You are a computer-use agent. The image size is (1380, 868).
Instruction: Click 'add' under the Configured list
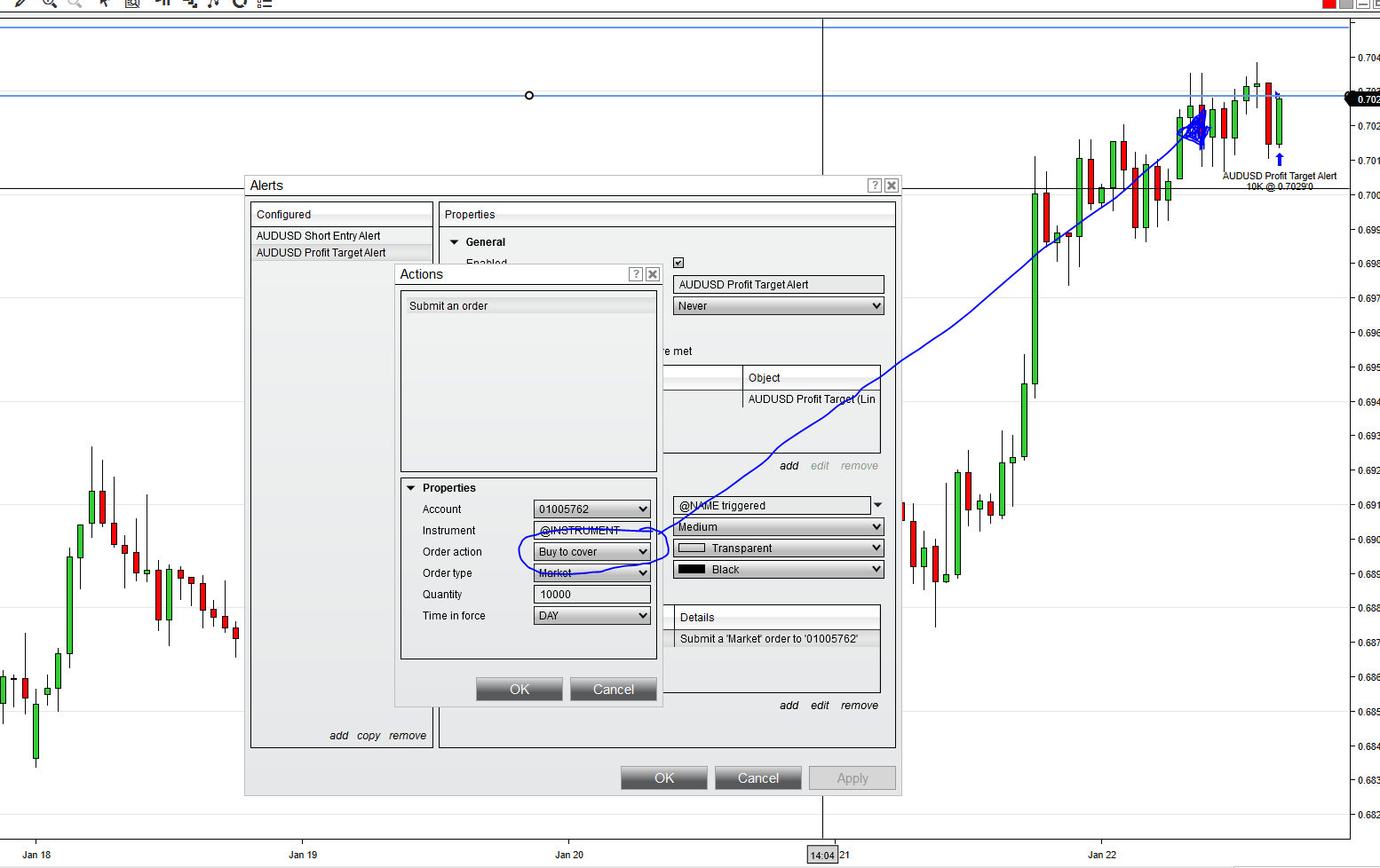point(339,736)
